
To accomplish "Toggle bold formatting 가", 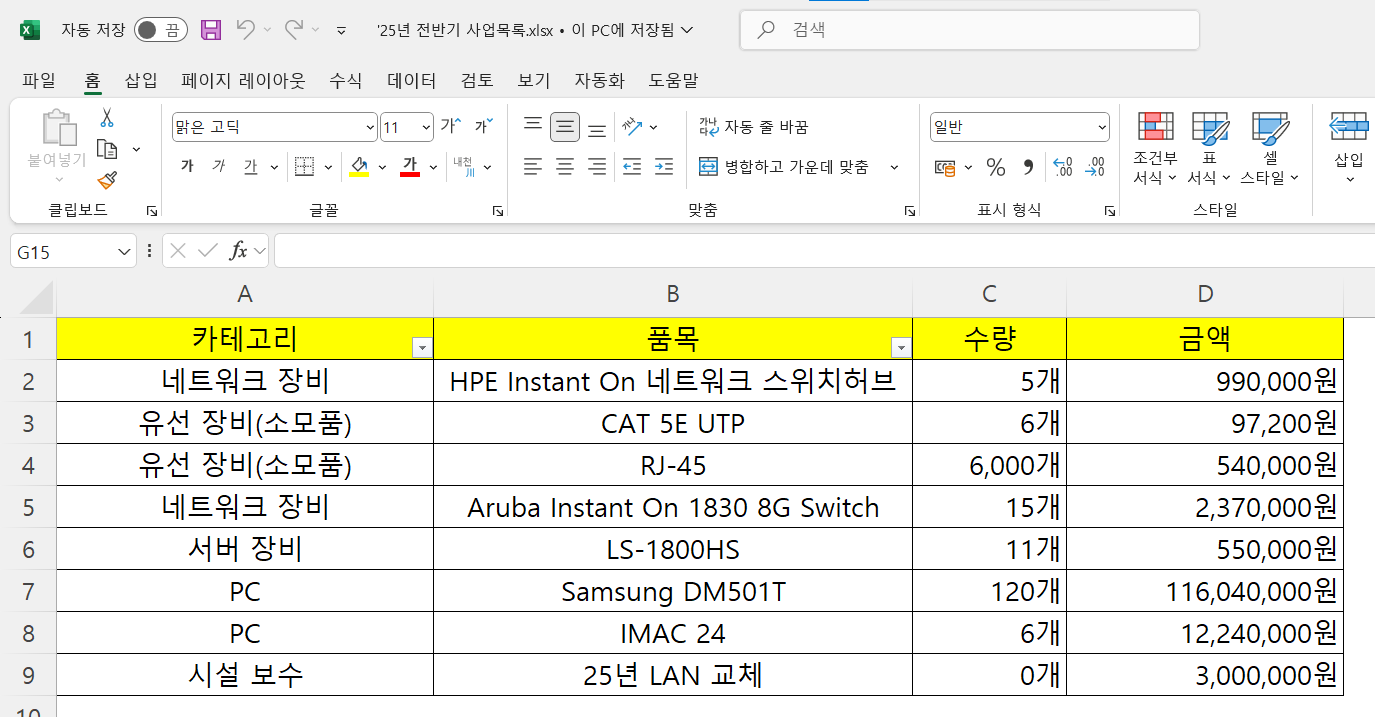I will click(x=187, y=167).
